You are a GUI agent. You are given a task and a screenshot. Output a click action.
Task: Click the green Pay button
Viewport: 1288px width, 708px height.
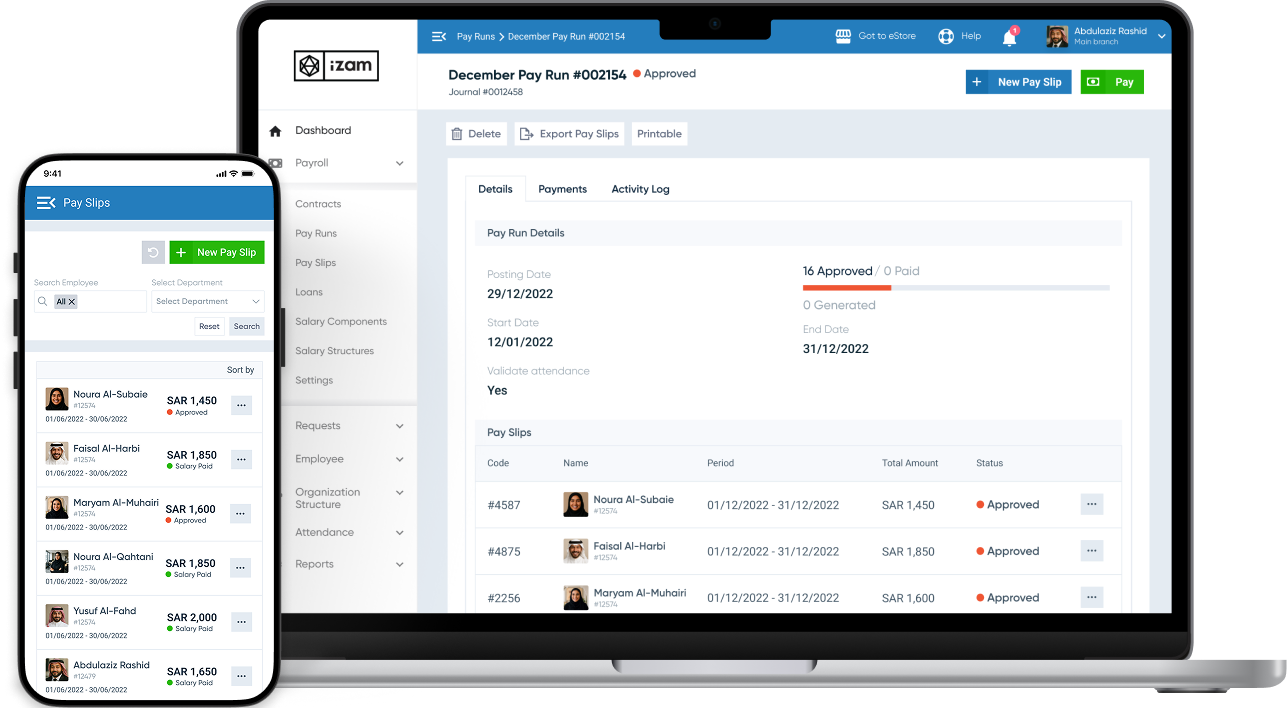click(x=1112, y=82)
